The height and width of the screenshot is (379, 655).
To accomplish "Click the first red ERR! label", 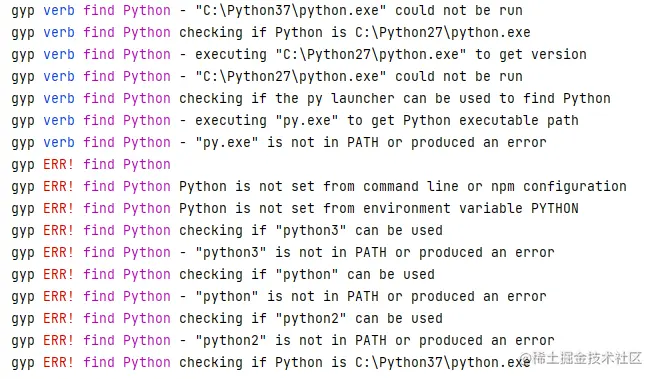I will tap(58, 164).
